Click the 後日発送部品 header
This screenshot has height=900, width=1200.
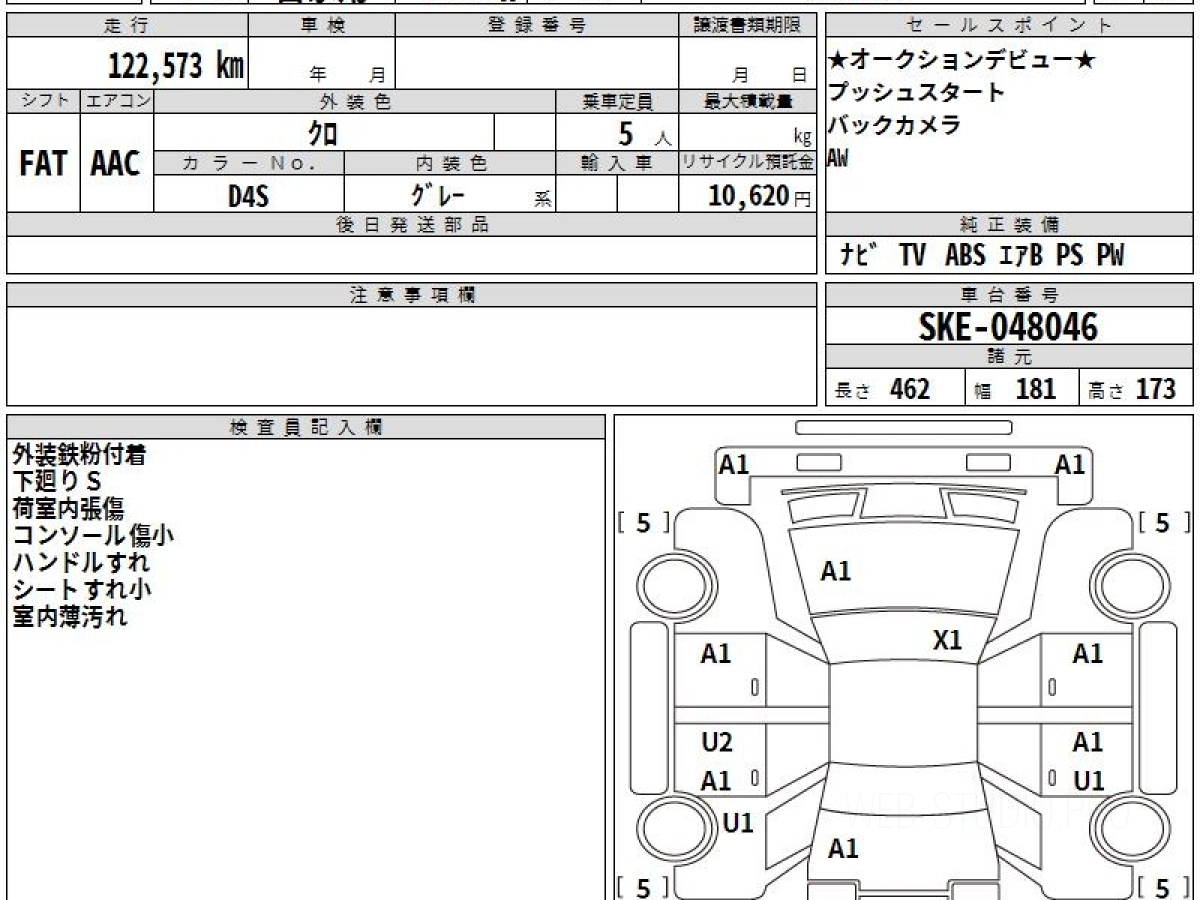click(x=411, y=225)
